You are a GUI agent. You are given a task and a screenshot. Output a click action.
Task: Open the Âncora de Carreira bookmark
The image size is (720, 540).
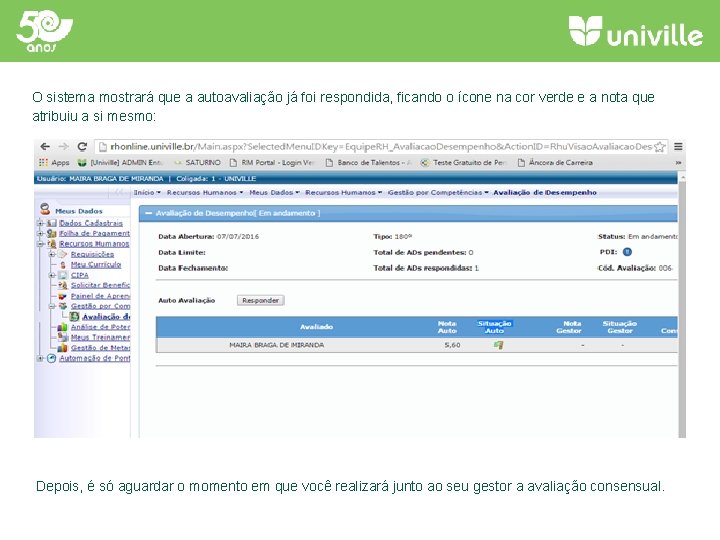point(555,163)
